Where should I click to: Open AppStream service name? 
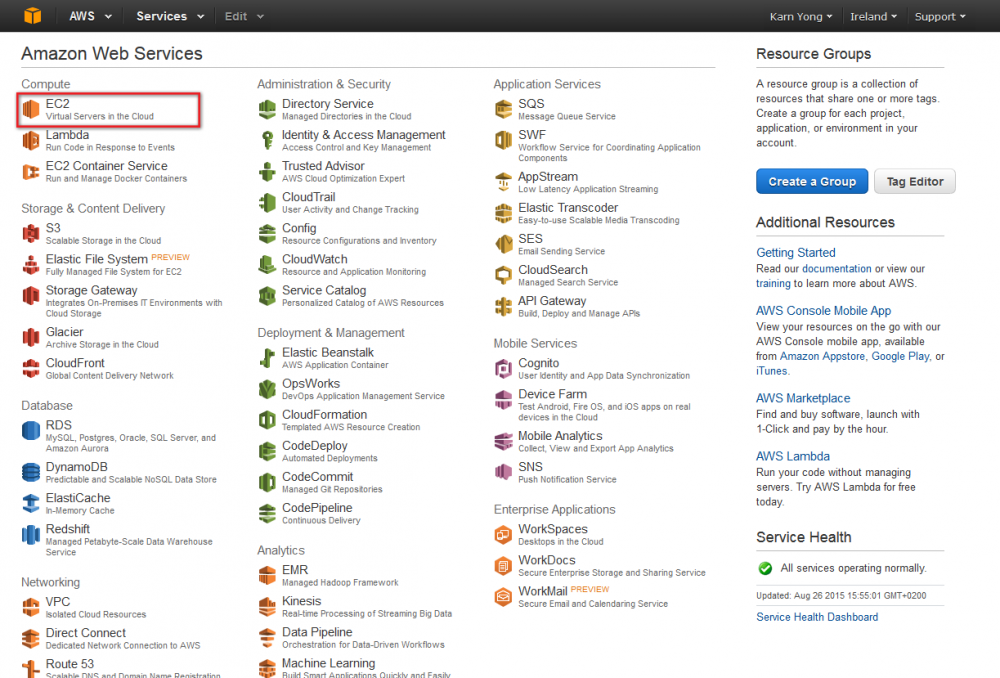pos(548,177)
